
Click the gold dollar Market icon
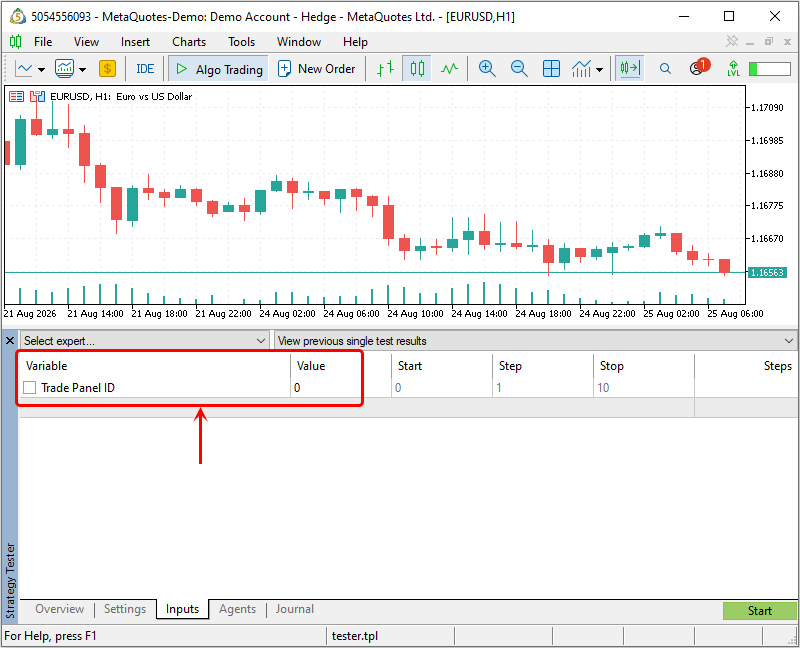(x=107, y=68)
